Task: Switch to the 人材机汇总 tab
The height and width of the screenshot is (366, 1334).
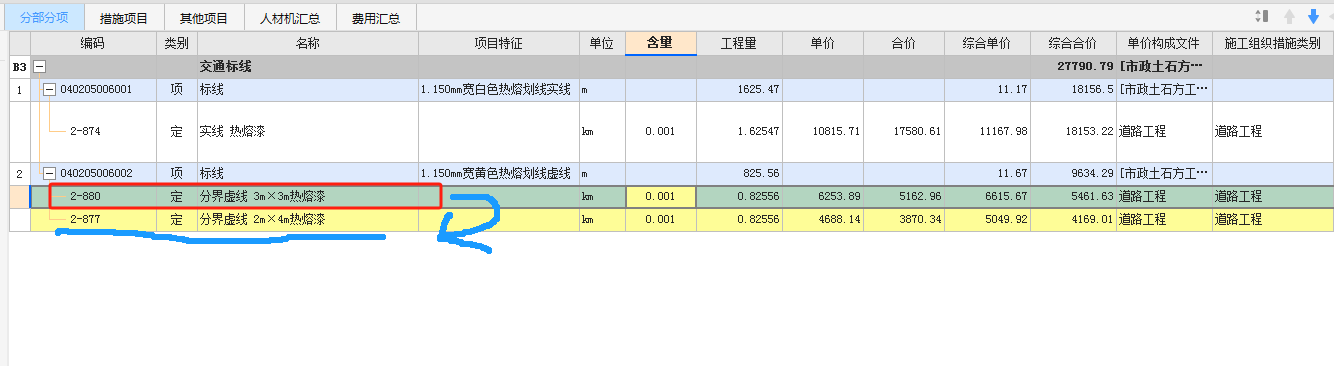Action: [x=290, y=18]
